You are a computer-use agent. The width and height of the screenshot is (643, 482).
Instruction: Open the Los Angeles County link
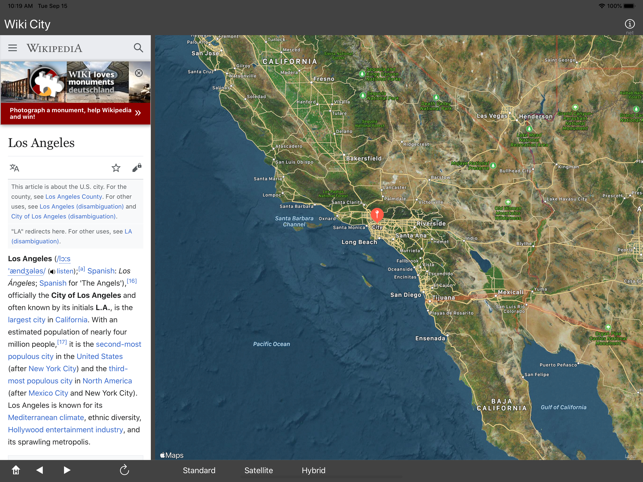point(74,196)
